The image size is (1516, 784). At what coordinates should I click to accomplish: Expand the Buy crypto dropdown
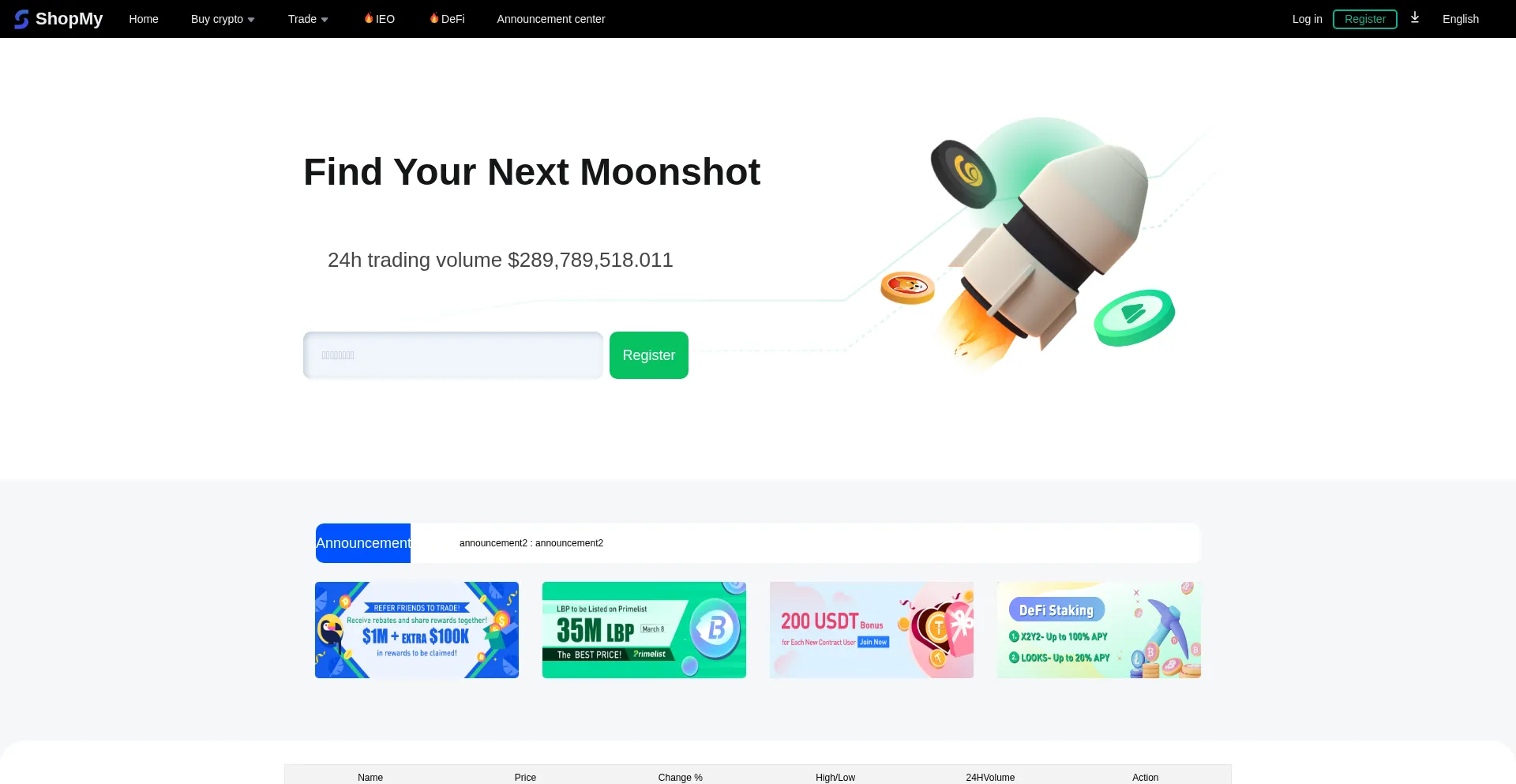click(223, 19)
